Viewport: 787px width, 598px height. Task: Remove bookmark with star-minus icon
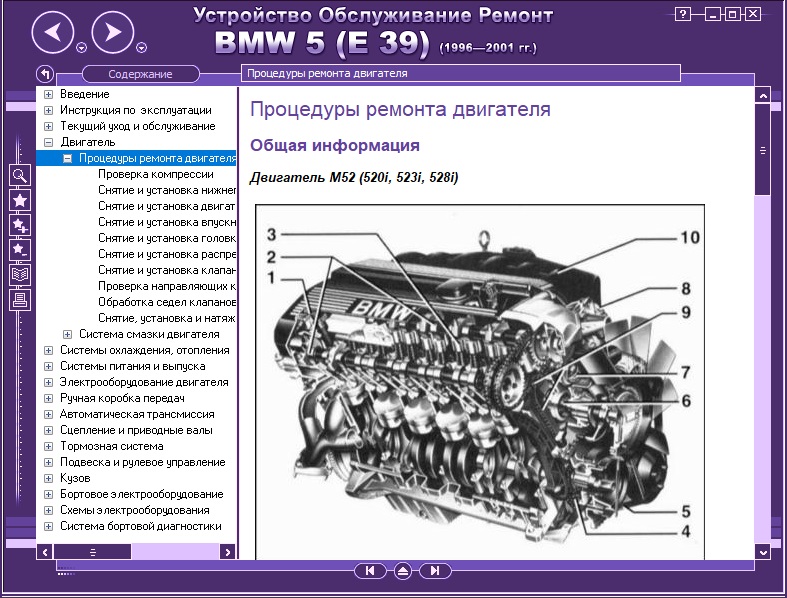(20, 250)
